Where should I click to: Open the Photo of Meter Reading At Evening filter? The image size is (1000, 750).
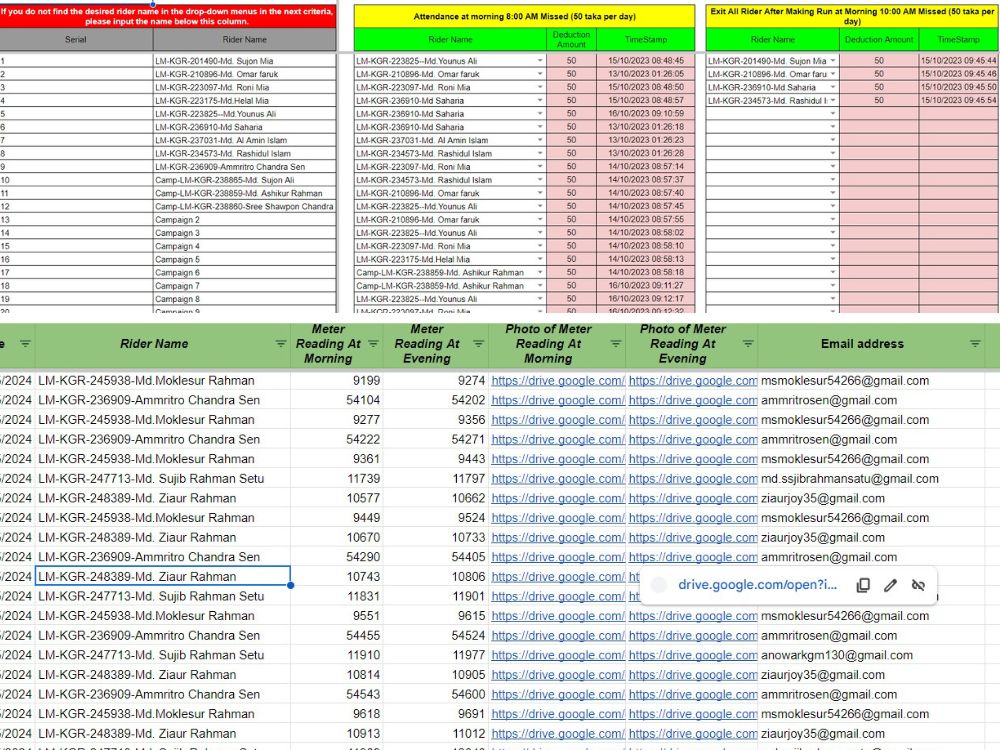pos(748,344)
